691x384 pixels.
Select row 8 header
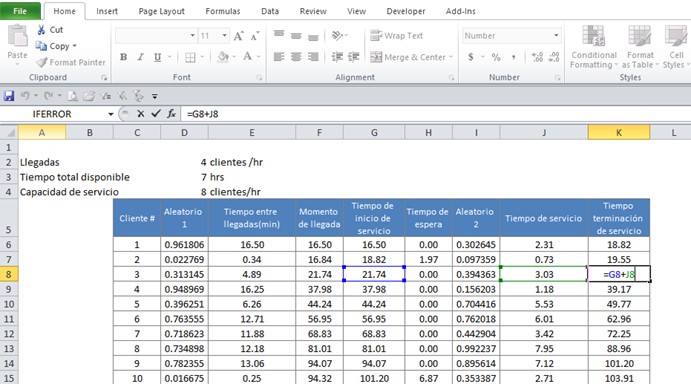[x=9, y=274]
